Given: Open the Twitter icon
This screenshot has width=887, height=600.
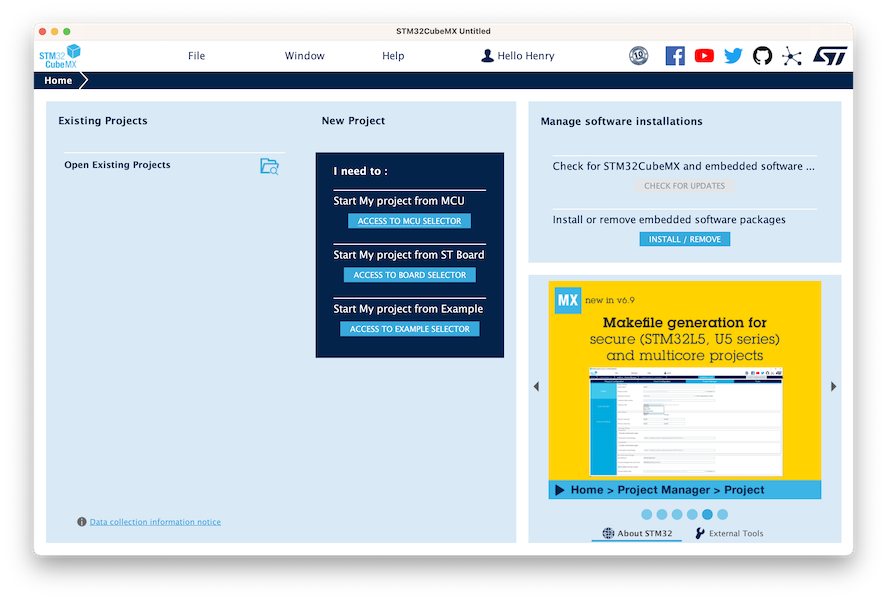Looking at the screenshot, I should click(733, 55).
